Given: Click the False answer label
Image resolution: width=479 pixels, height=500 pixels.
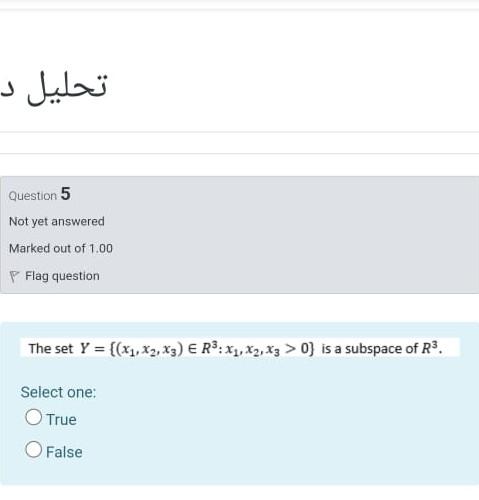Looking at the screenshot, I should (x=64, y=452).
